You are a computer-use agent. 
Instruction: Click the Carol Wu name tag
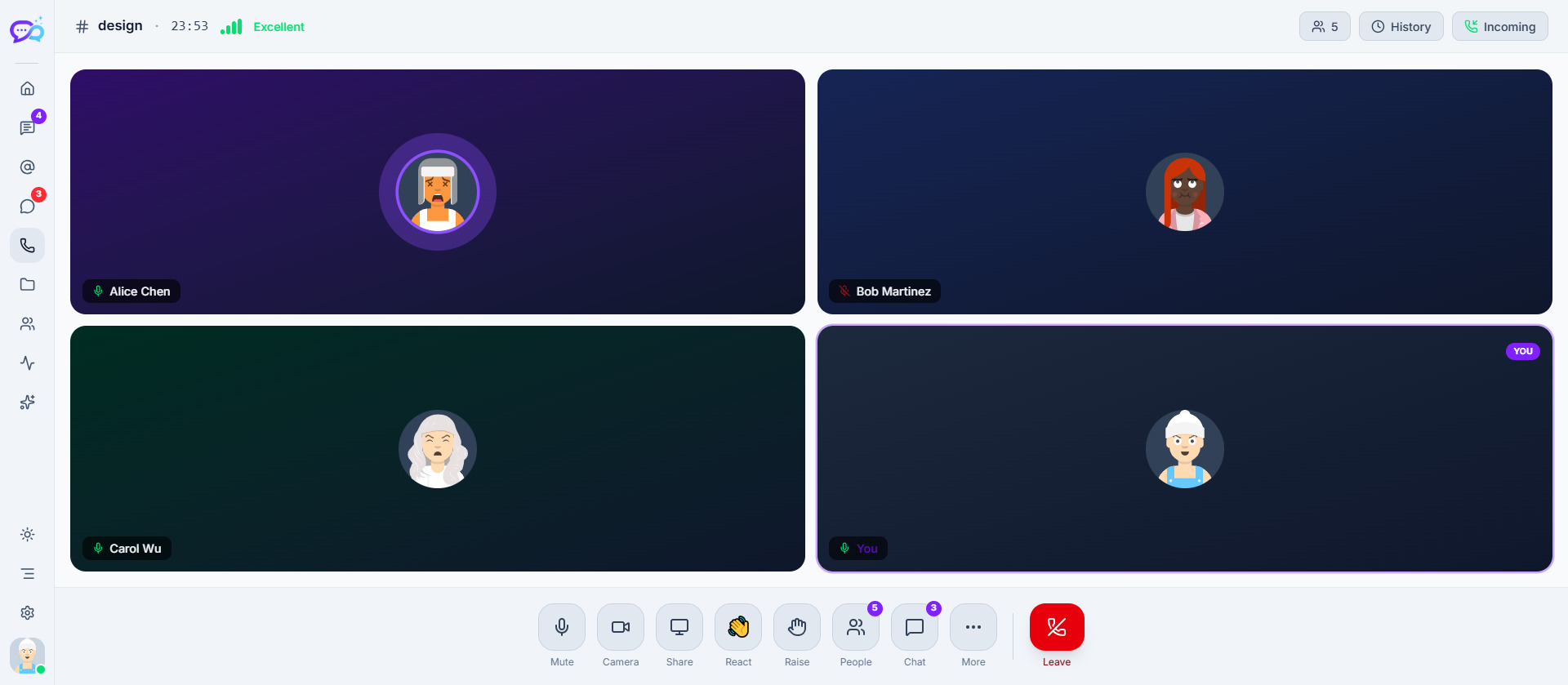[127, 549]
